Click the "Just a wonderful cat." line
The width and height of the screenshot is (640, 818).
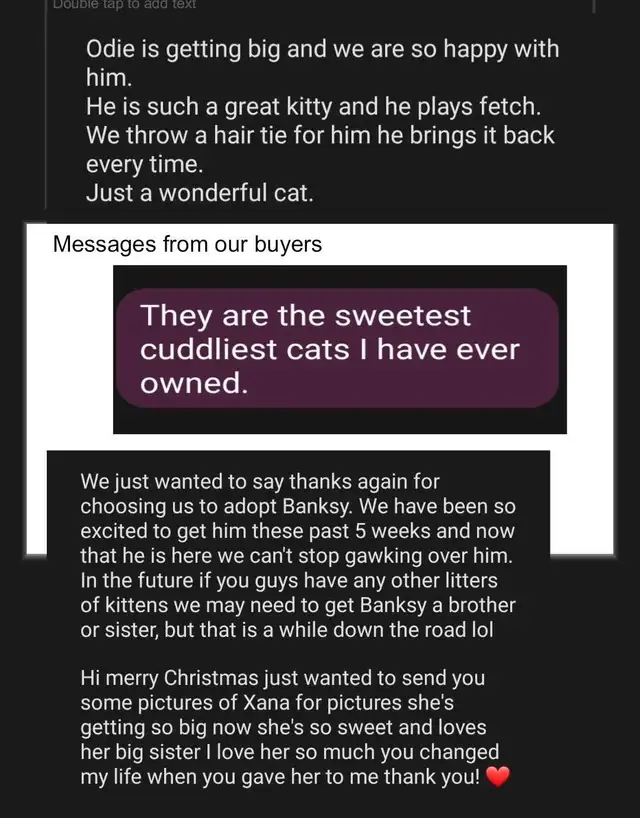(200, 193)
